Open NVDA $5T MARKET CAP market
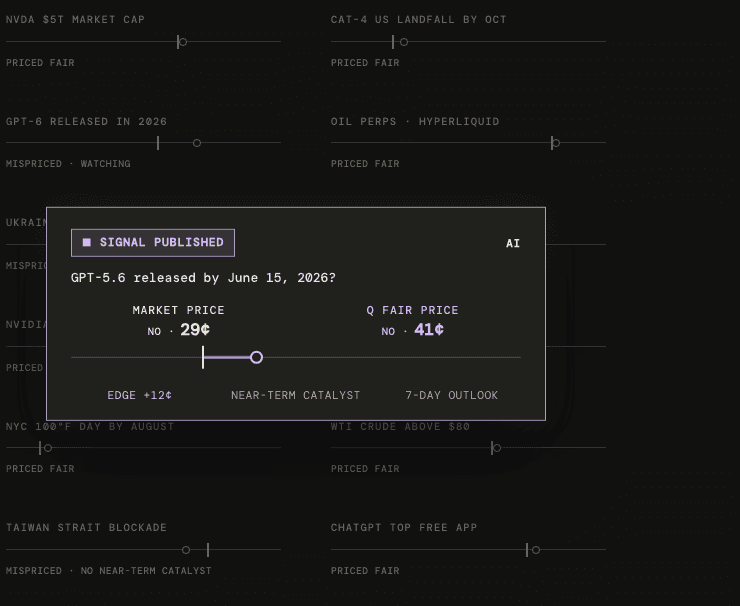The height and width of the screenshot is (606, 740). pos(75,19)
